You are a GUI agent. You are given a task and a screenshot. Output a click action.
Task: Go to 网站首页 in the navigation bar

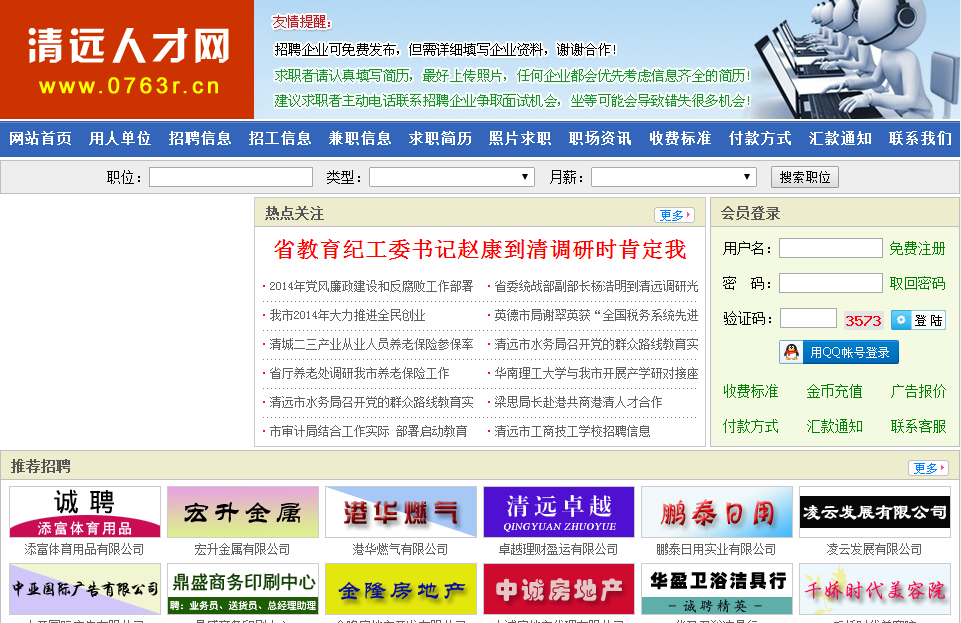point(40,138)
